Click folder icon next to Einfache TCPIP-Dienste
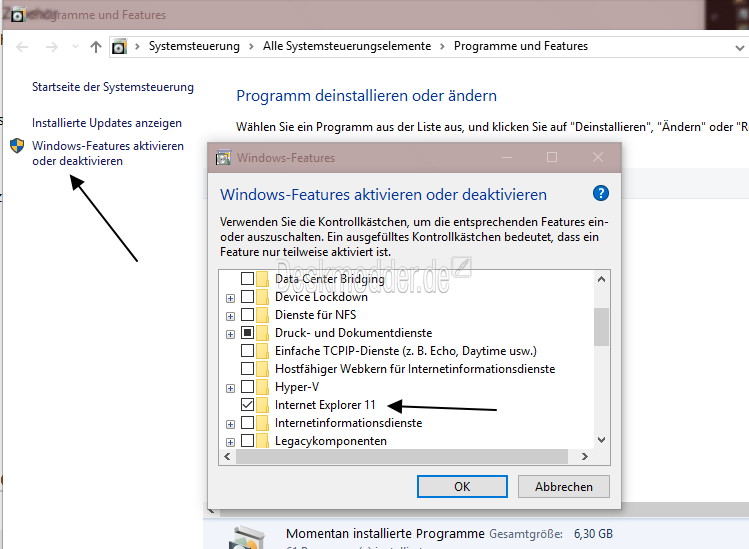This screenshot has width=749, height=549. (262, 351)
